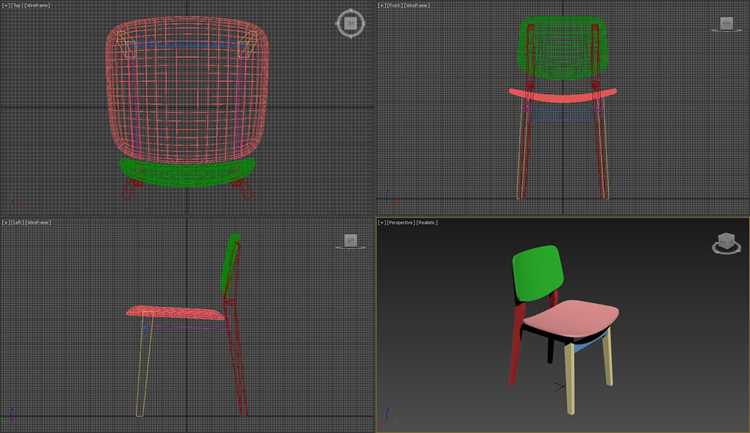Image resolution: width=750 pixels, height=433 pixels.
Task: Select pink seat in Left viewport
Action: [x=176, y=312]
